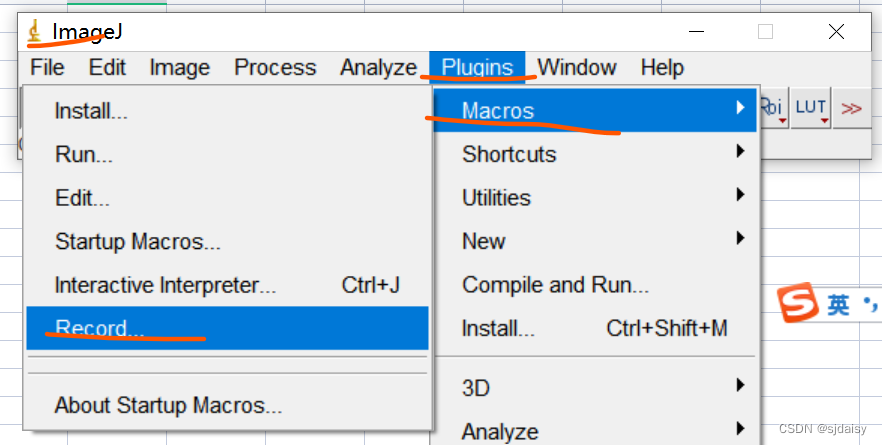Expand the New submenu
The height and width of the screenshot is (445, 882).
pyautogui.click(x=597, y=241)
